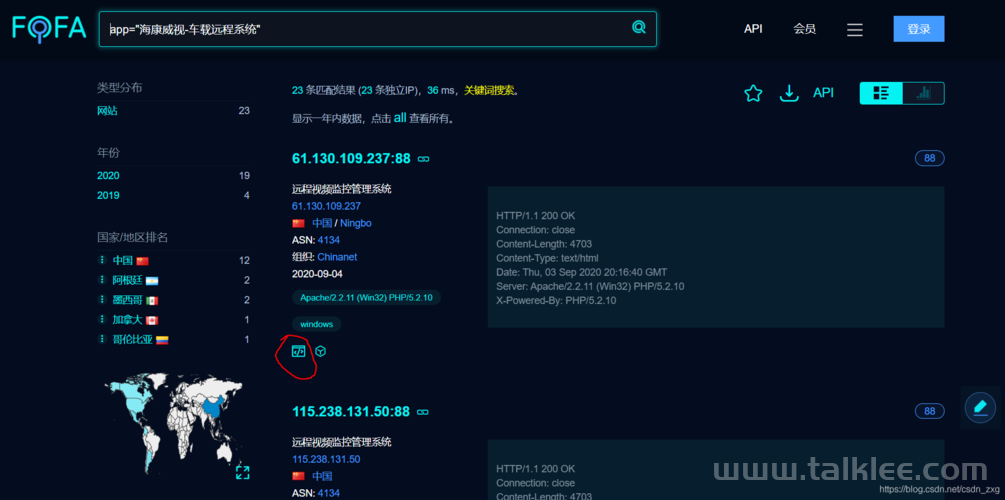1005x500 pixels.
Task: Open the 会员 membership menu
Action: click(x=804, y=29)
